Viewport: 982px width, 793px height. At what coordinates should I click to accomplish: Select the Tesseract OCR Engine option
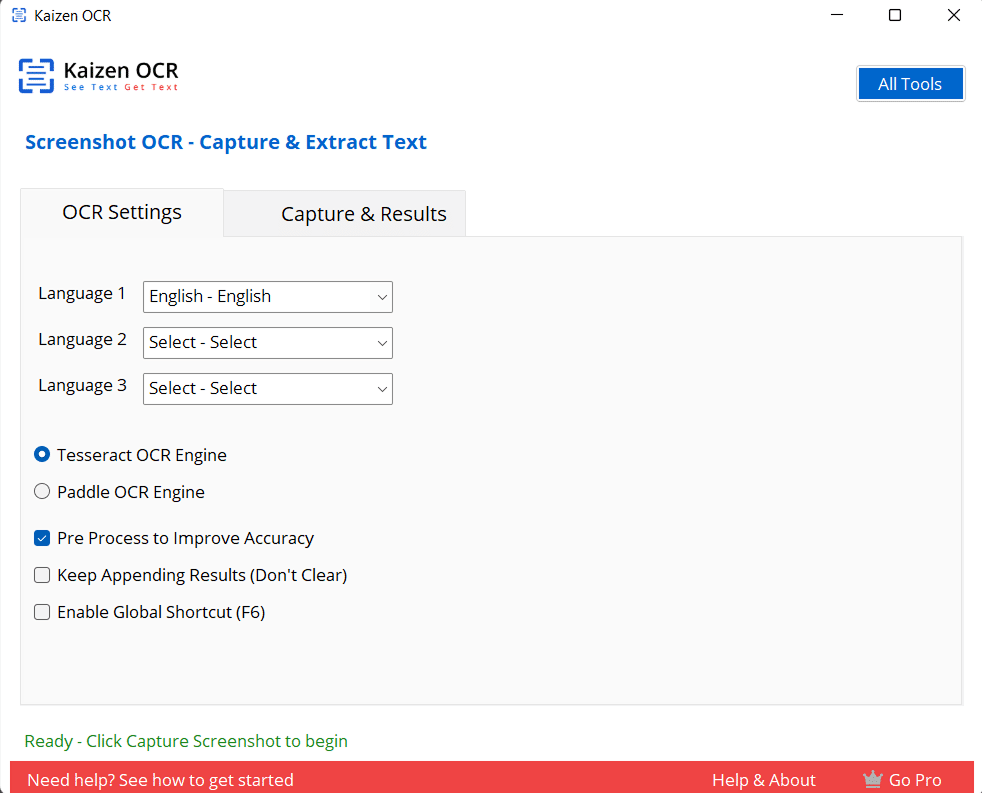42,455
